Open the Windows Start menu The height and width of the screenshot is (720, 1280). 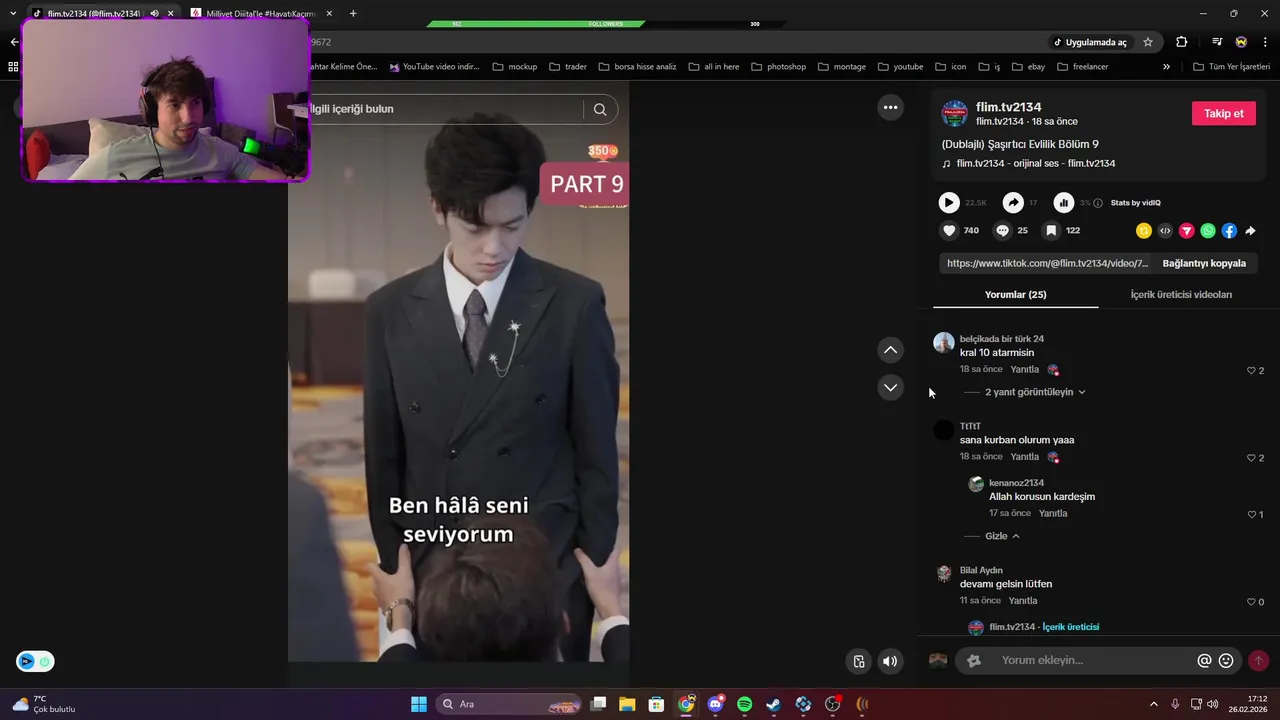tap(419, 704)
